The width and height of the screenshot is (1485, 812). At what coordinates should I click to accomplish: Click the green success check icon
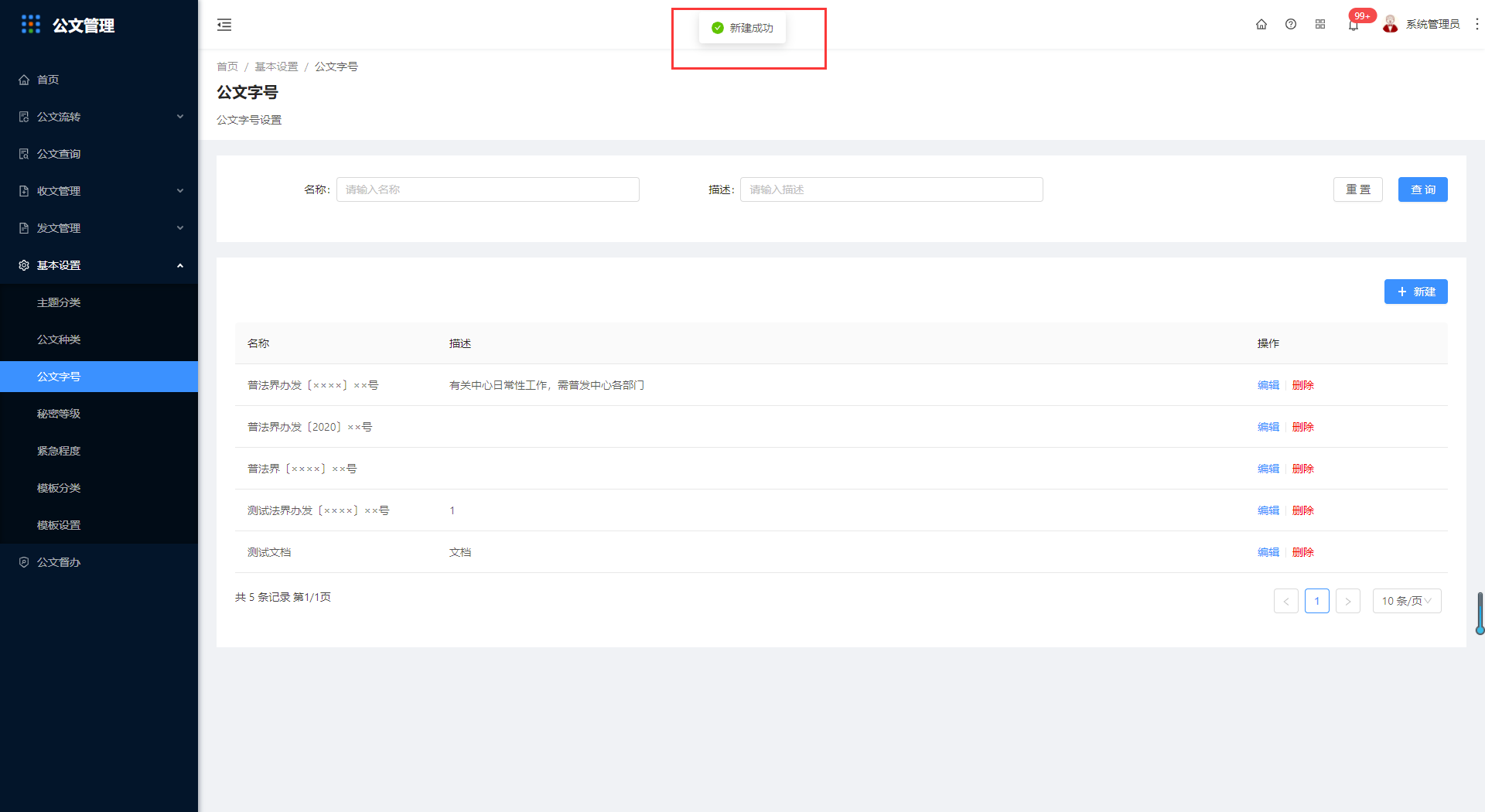[x=718, y=28]
